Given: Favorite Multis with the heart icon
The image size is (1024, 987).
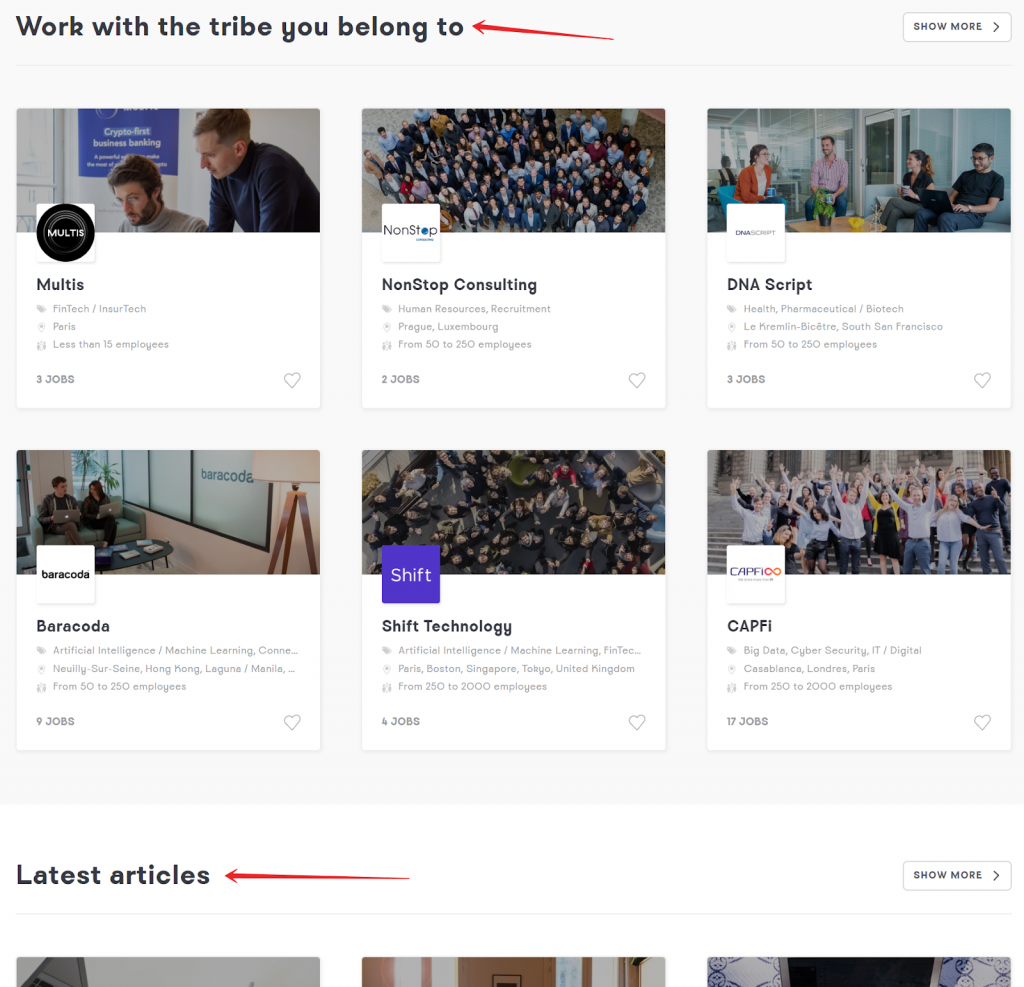Looking at the screenshot, I should [292, 380].
